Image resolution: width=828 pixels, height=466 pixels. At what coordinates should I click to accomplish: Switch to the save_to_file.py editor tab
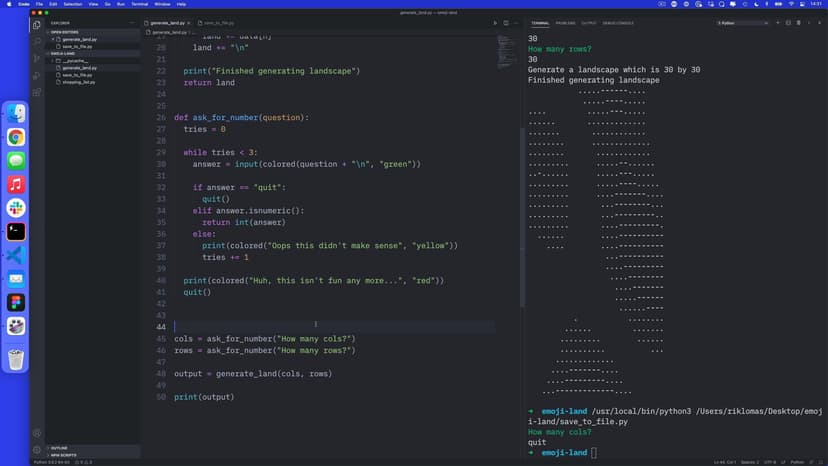click(x=216, y=22)
